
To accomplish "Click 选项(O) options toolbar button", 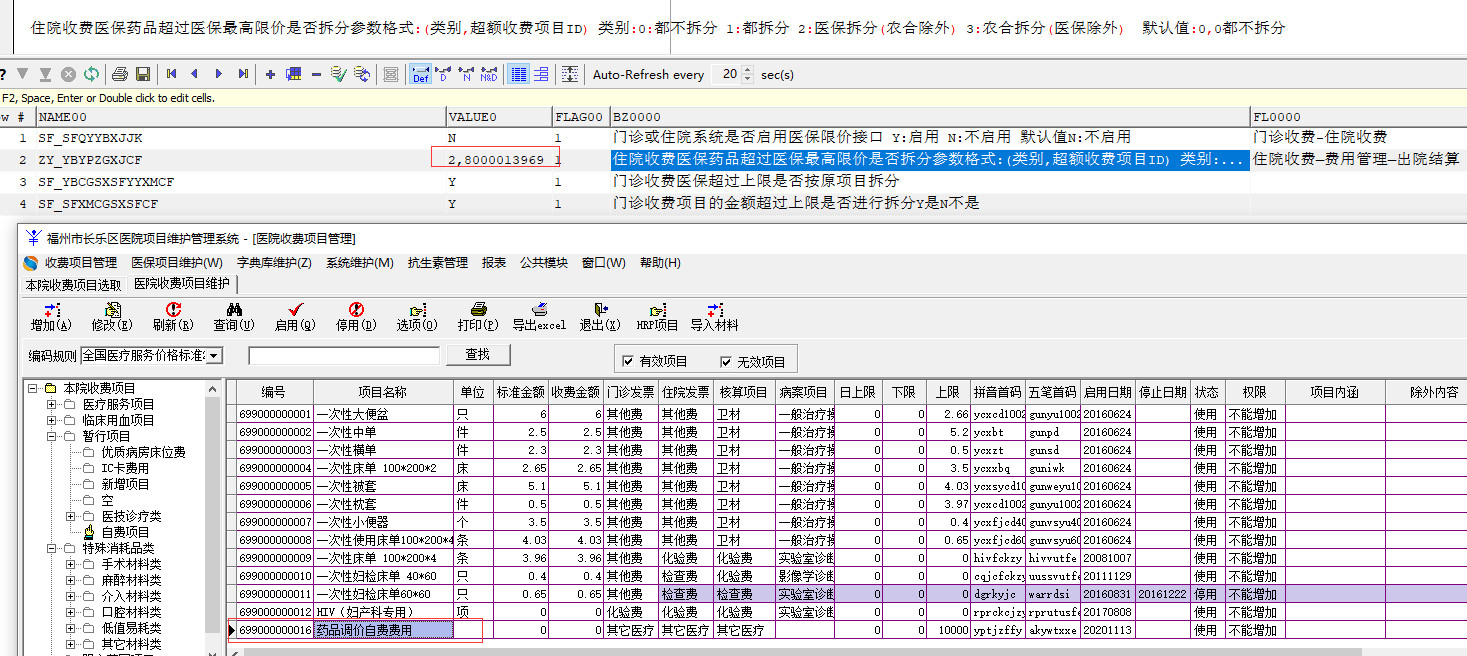I will [x=417, y=317].
